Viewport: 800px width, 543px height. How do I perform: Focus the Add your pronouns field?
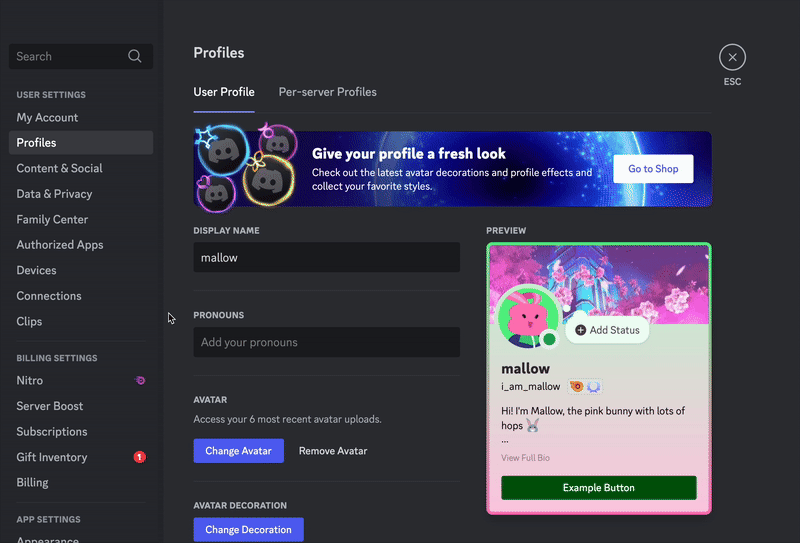(326, 342)
